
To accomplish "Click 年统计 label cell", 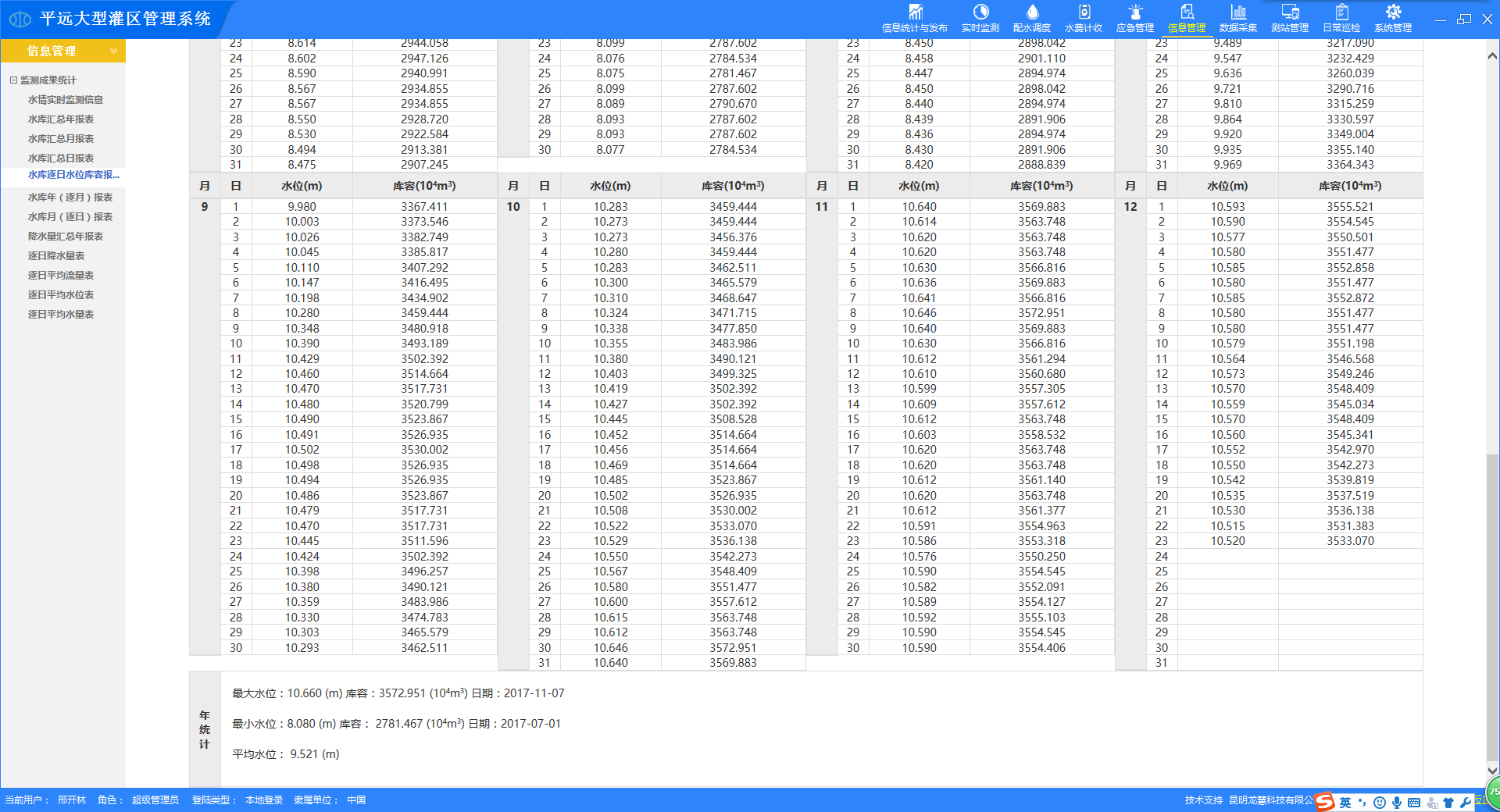I will 205,729.
